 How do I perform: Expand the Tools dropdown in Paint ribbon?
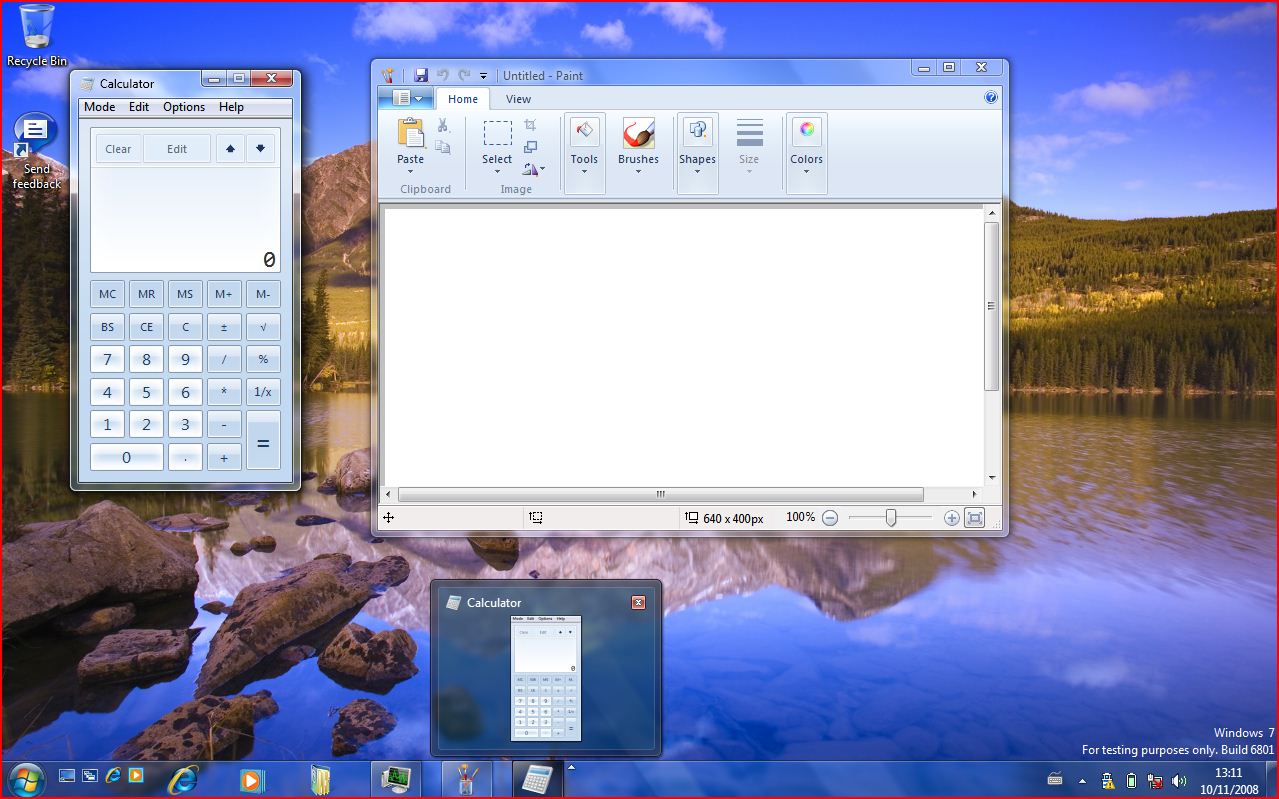(x=584, y=171)
